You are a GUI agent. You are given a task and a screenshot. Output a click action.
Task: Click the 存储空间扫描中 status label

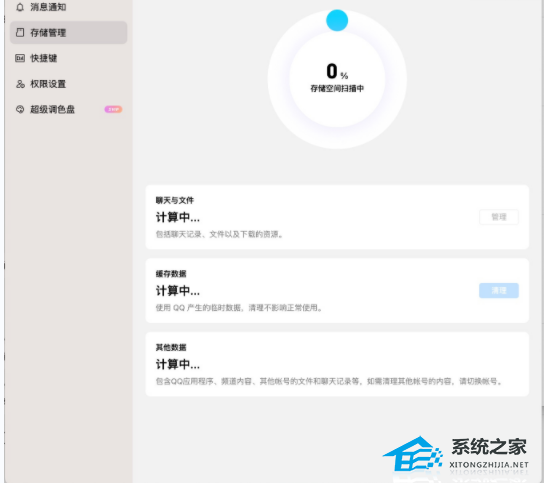(x=337, y=88)
